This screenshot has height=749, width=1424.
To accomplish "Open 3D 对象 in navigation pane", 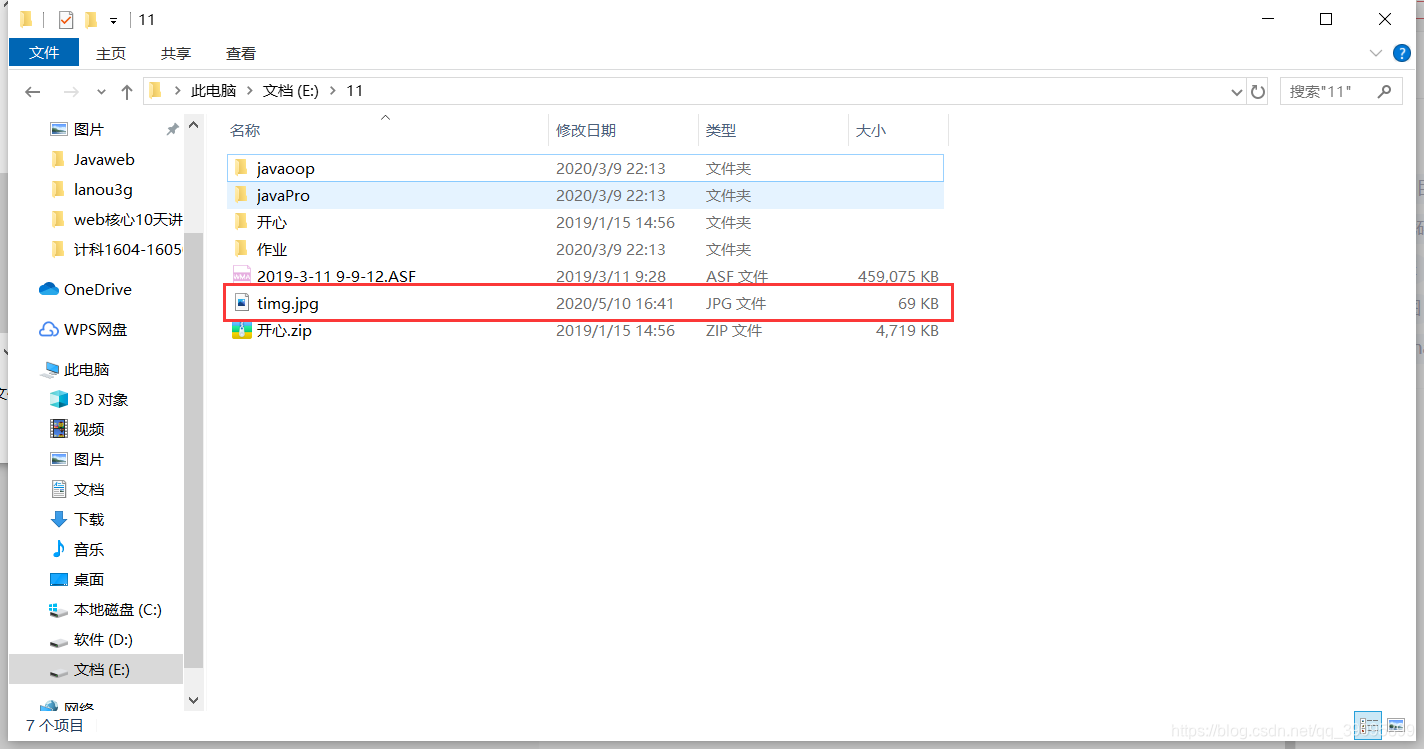I will pyautogui.click(x=101, y=400).
